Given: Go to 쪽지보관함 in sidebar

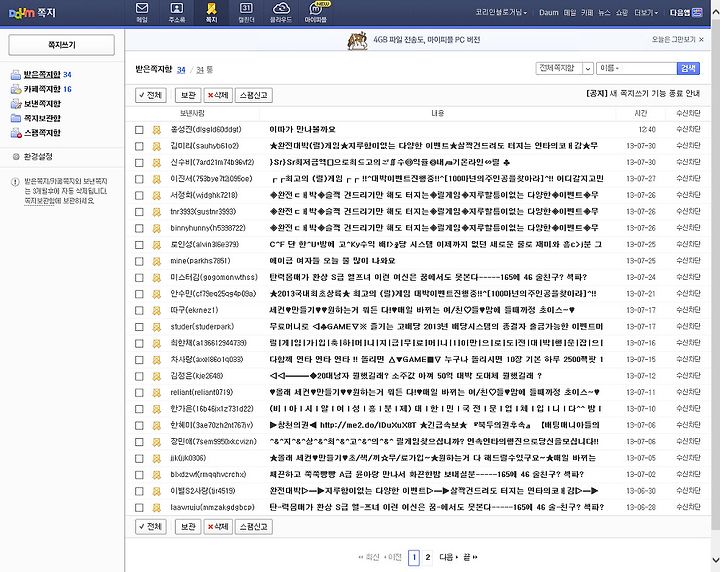Looking at the screenshot, I should [x=42, y=118].
